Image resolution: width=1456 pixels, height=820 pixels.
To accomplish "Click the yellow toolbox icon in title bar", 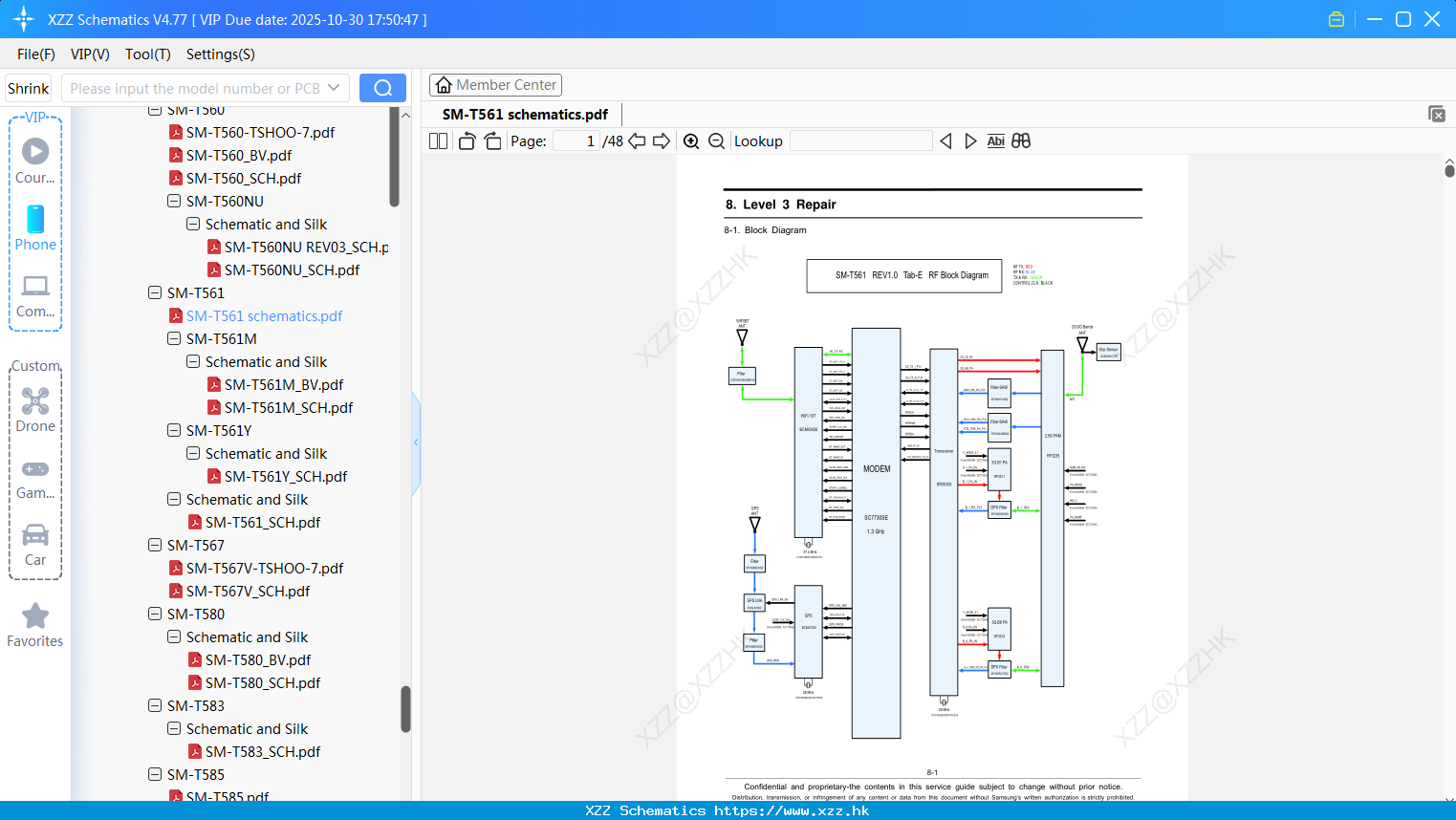I will click(1336, 19).
